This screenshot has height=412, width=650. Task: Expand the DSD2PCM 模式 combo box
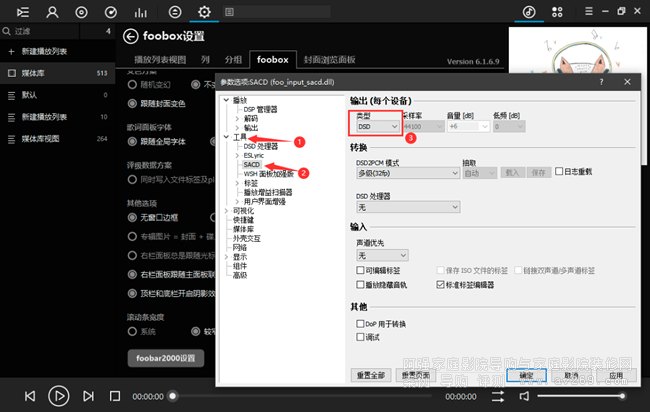click(403, 173)
